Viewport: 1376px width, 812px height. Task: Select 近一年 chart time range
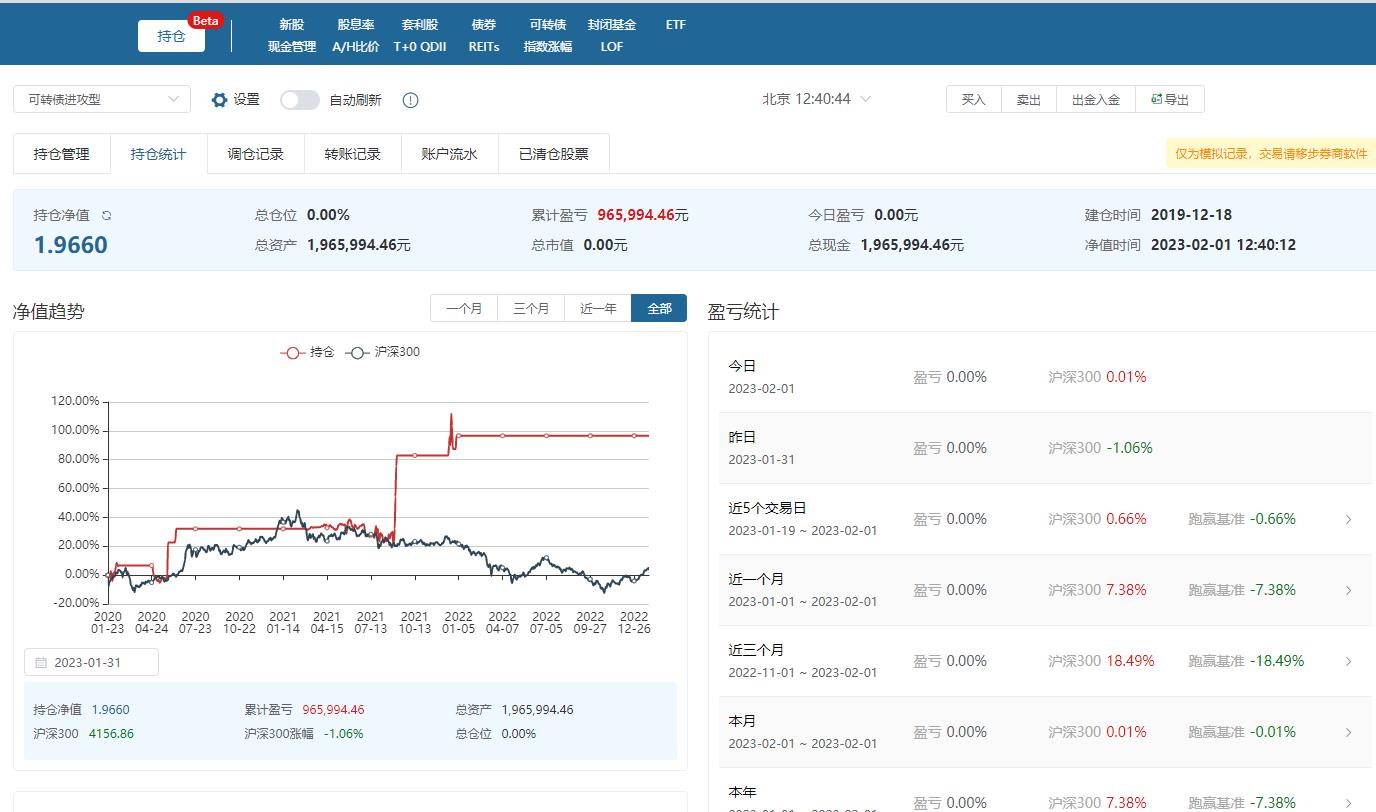(597, 308)
